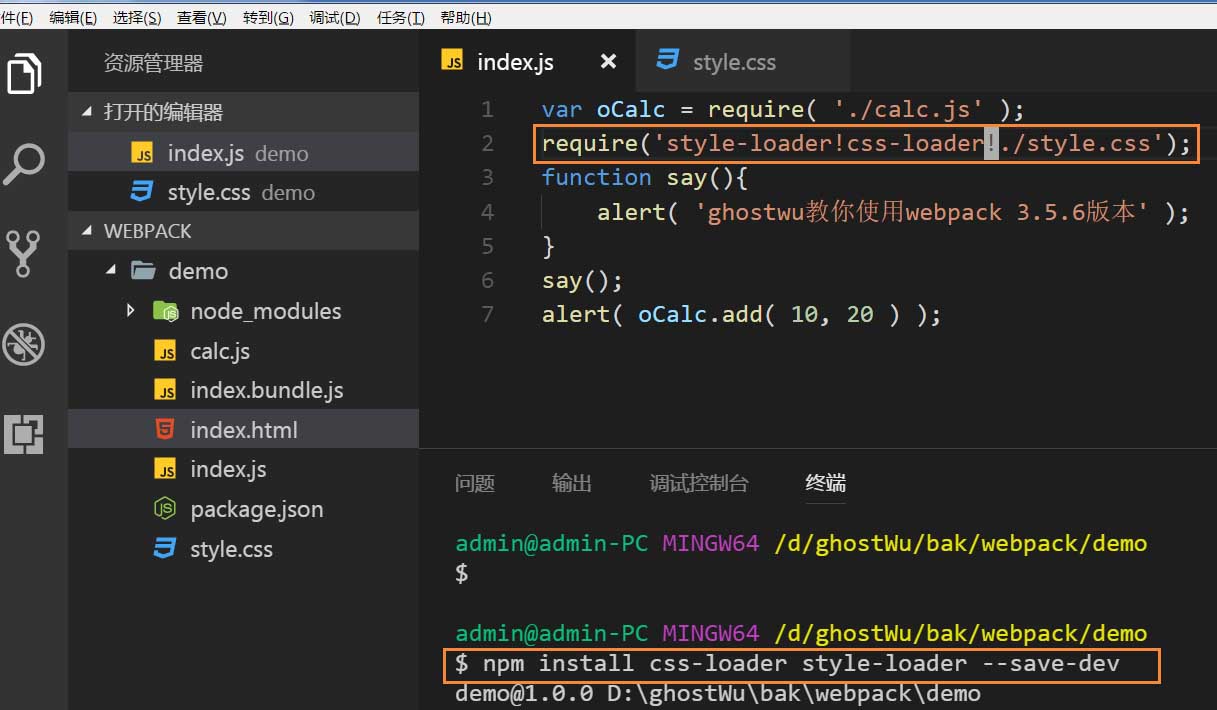
Task: Open the Debug view icon
Action: click(x=24, y=343)
